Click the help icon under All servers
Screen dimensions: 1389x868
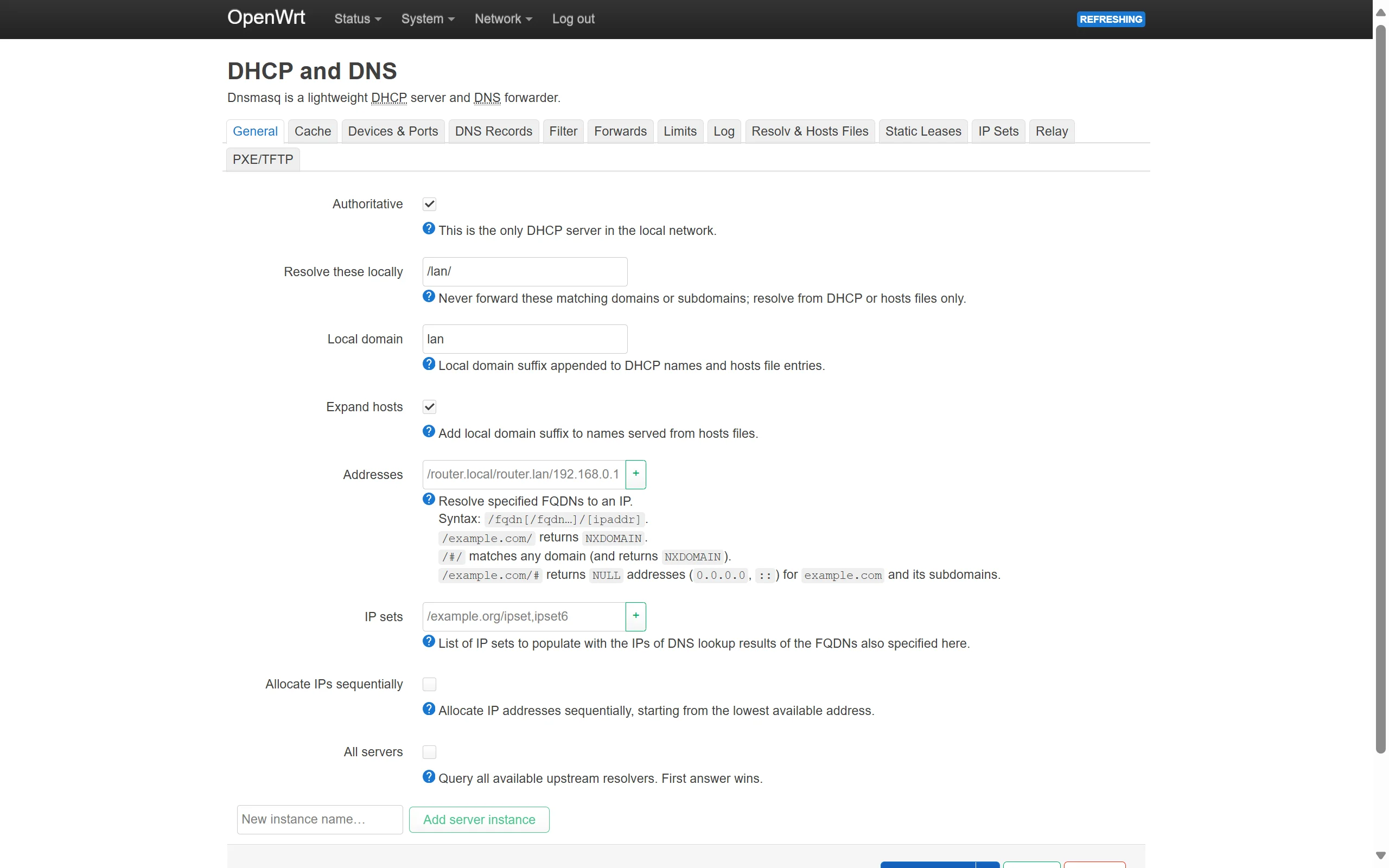(429, 776)
